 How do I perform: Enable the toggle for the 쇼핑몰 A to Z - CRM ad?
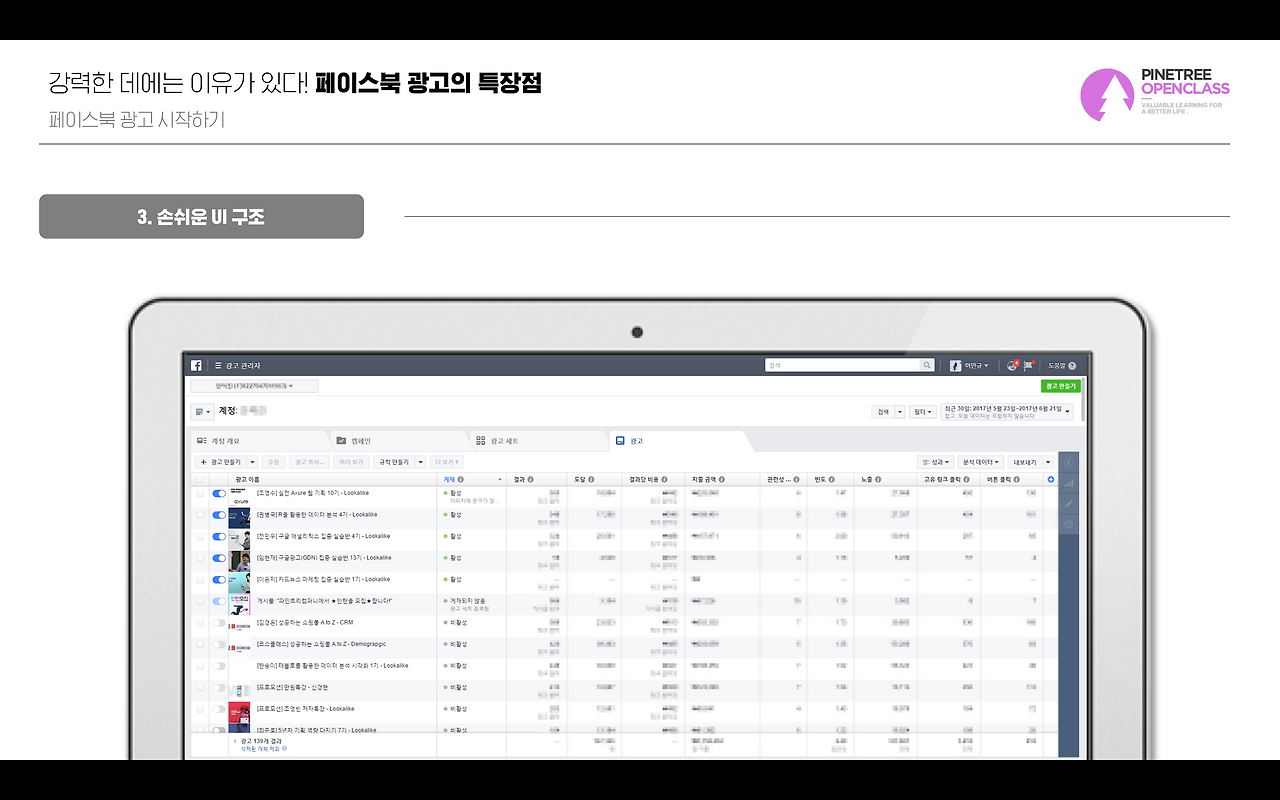click(x=217, y=622)
